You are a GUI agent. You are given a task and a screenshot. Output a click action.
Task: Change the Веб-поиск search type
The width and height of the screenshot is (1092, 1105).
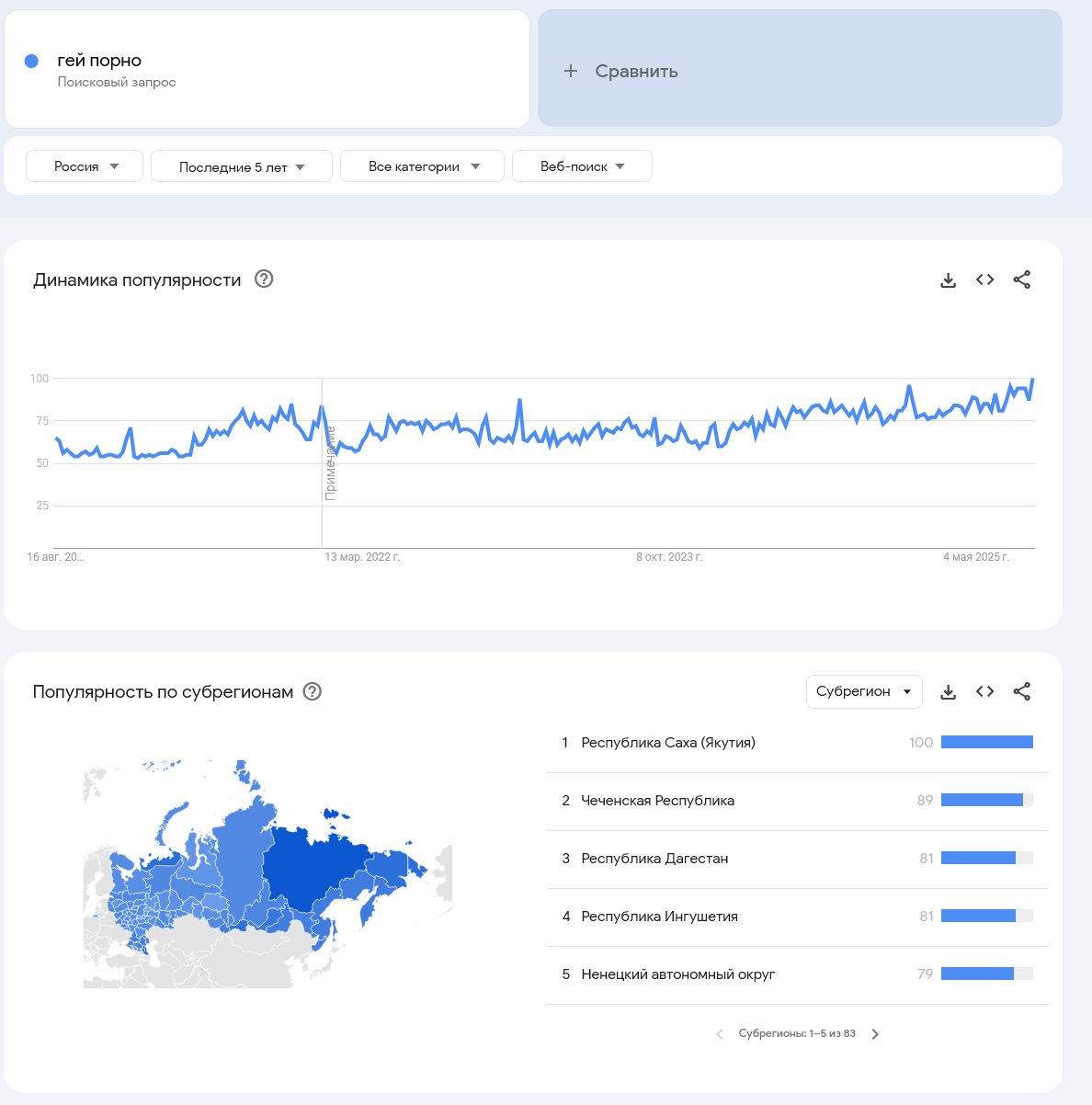pos(582,166)
